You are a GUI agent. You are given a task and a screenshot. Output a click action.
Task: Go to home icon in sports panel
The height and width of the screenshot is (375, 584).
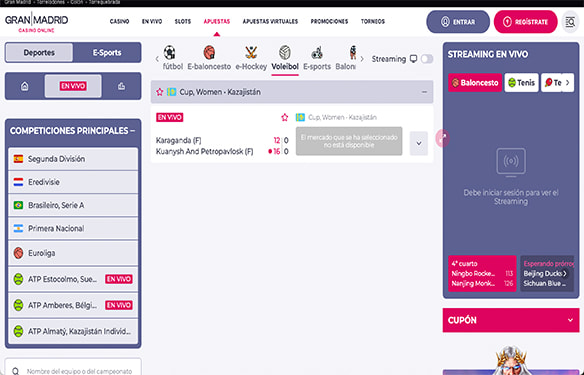click(25, 86)
